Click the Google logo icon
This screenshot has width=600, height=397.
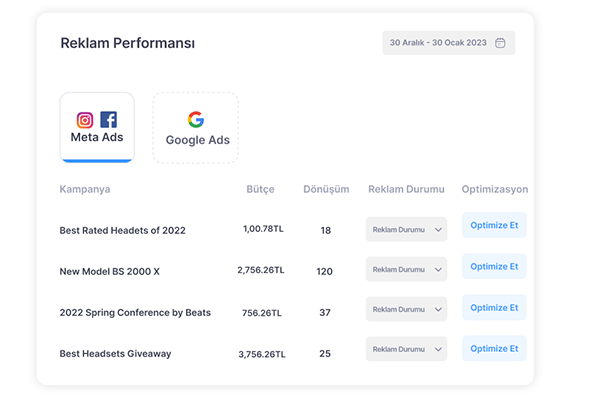196,119
